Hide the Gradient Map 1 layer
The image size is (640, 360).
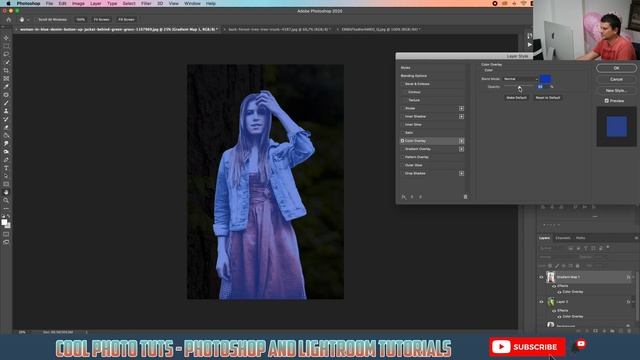(x=542, y=277)
